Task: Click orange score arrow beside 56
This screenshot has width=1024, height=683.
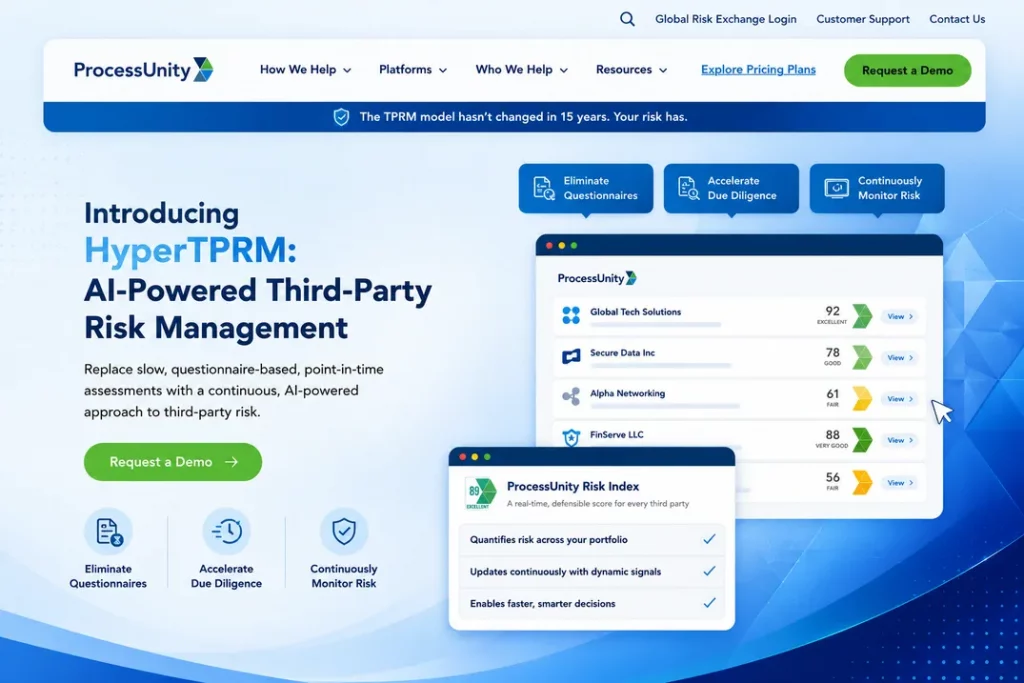Action: coord(862,483)
